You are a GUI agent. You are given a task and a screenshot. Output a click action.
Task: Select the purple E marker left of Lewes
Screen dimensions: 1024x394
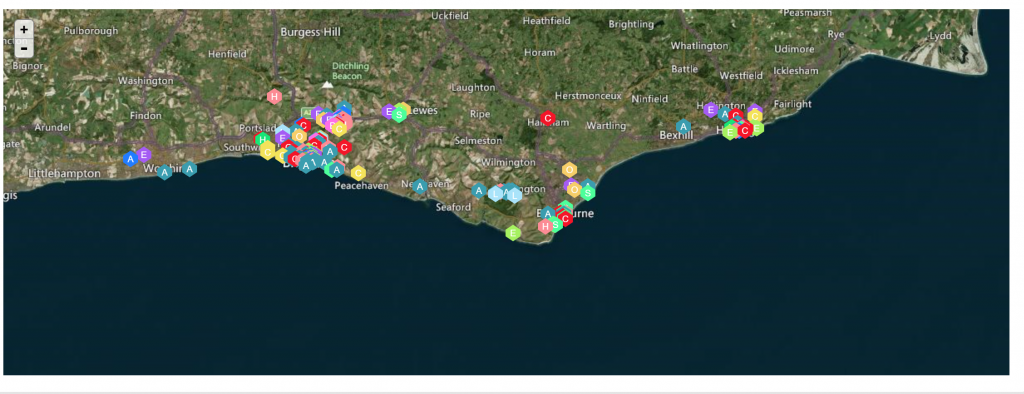pos(389,112)
